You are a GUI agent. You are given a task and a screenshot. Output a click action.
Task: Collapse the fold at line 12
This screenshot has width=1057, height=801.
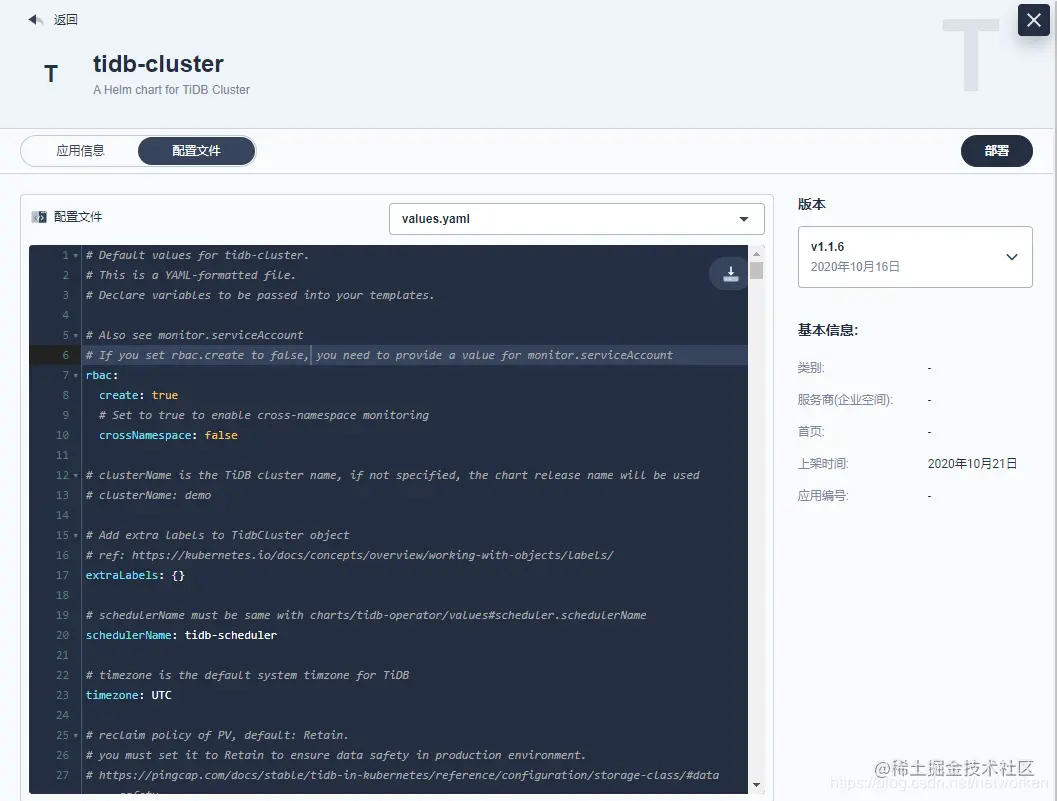point(76,475)
